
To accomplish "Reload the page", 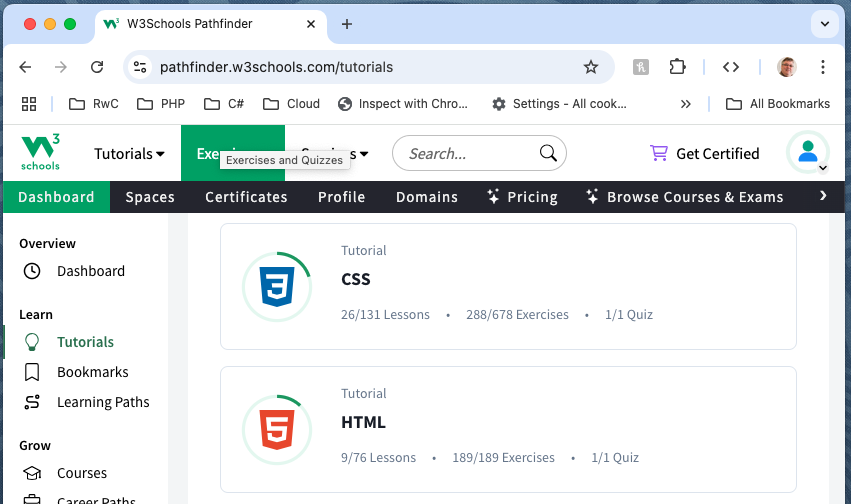I will (x=97, y=67).
